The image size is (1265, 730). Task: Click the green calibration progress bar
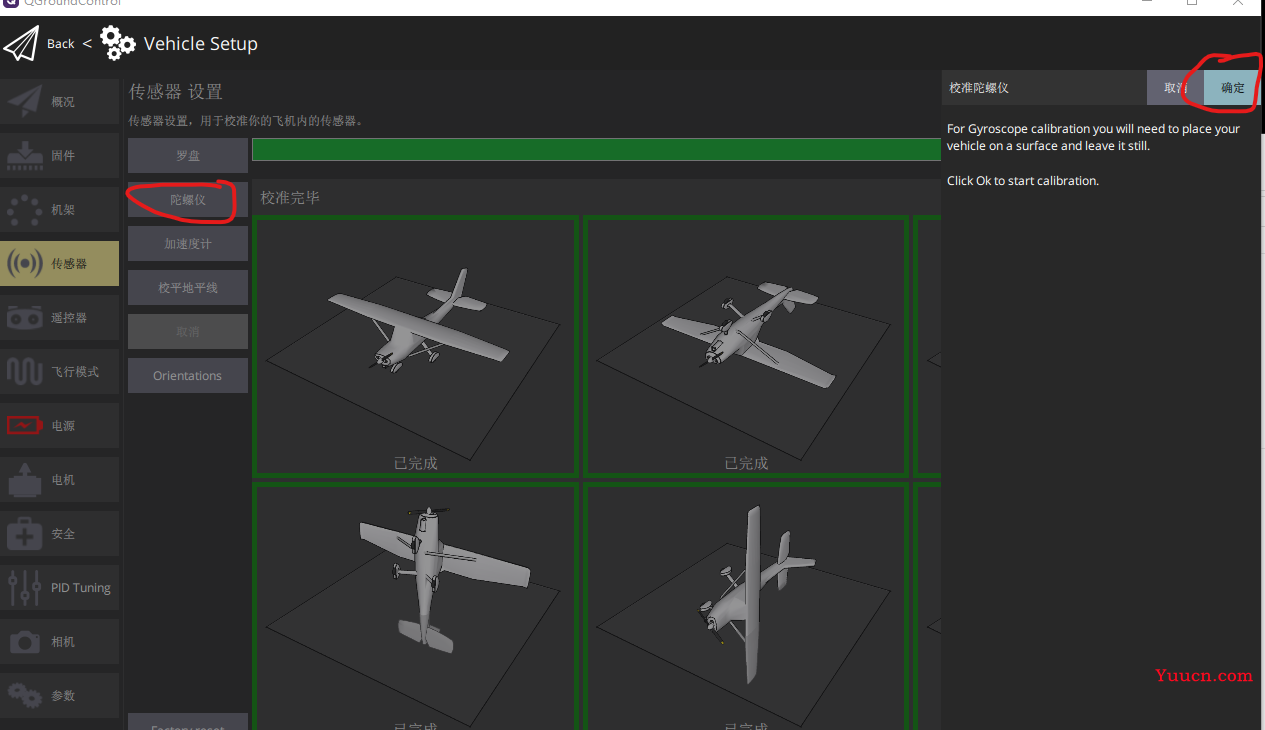[596, 150]
